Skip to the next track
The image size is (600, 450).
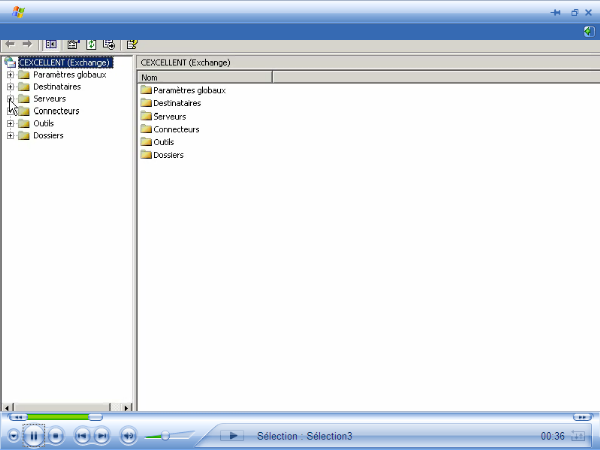pyautogui.click(x=102, y=435)
